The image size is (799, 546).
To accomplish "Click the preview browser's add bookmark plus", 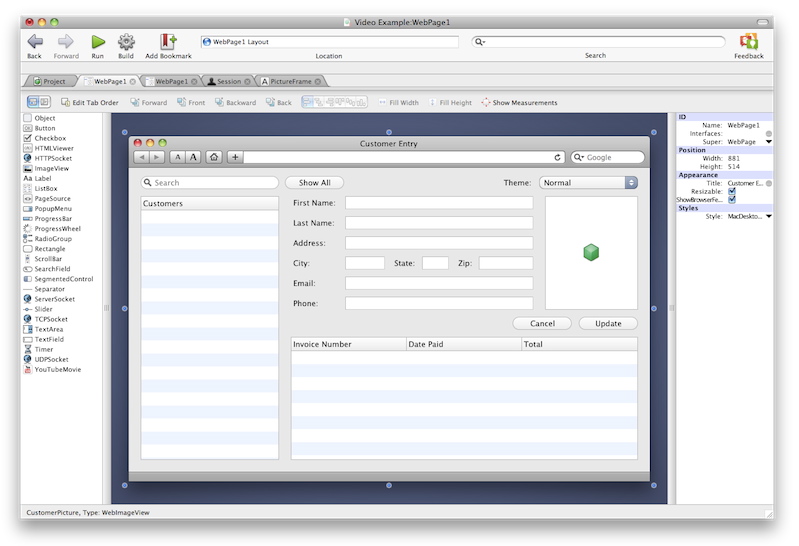I will click(235, 157).
